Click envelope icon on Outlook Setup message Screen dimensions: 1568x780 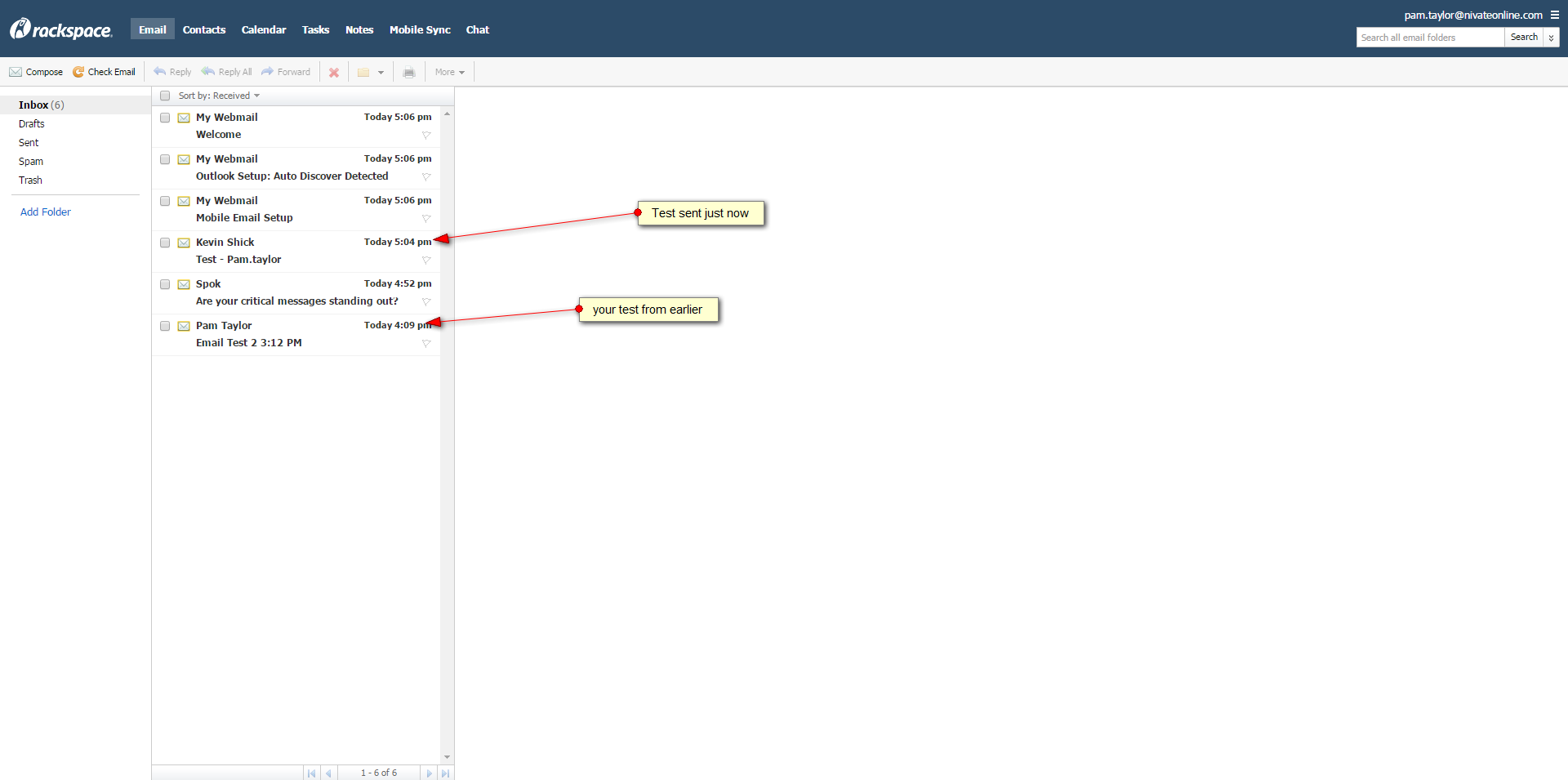pos(184,159)
